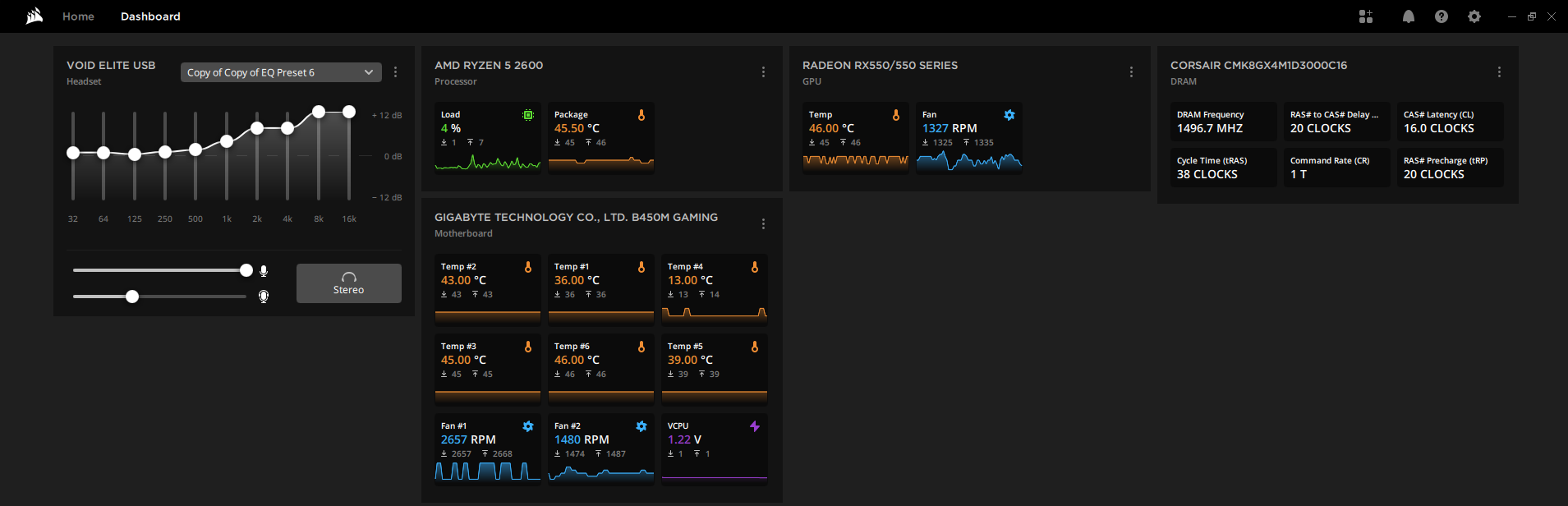Click the VCPU 1.22 V value
This screenshot has height=506, width=1568.
pyautogui.click(x=684, y=439)
